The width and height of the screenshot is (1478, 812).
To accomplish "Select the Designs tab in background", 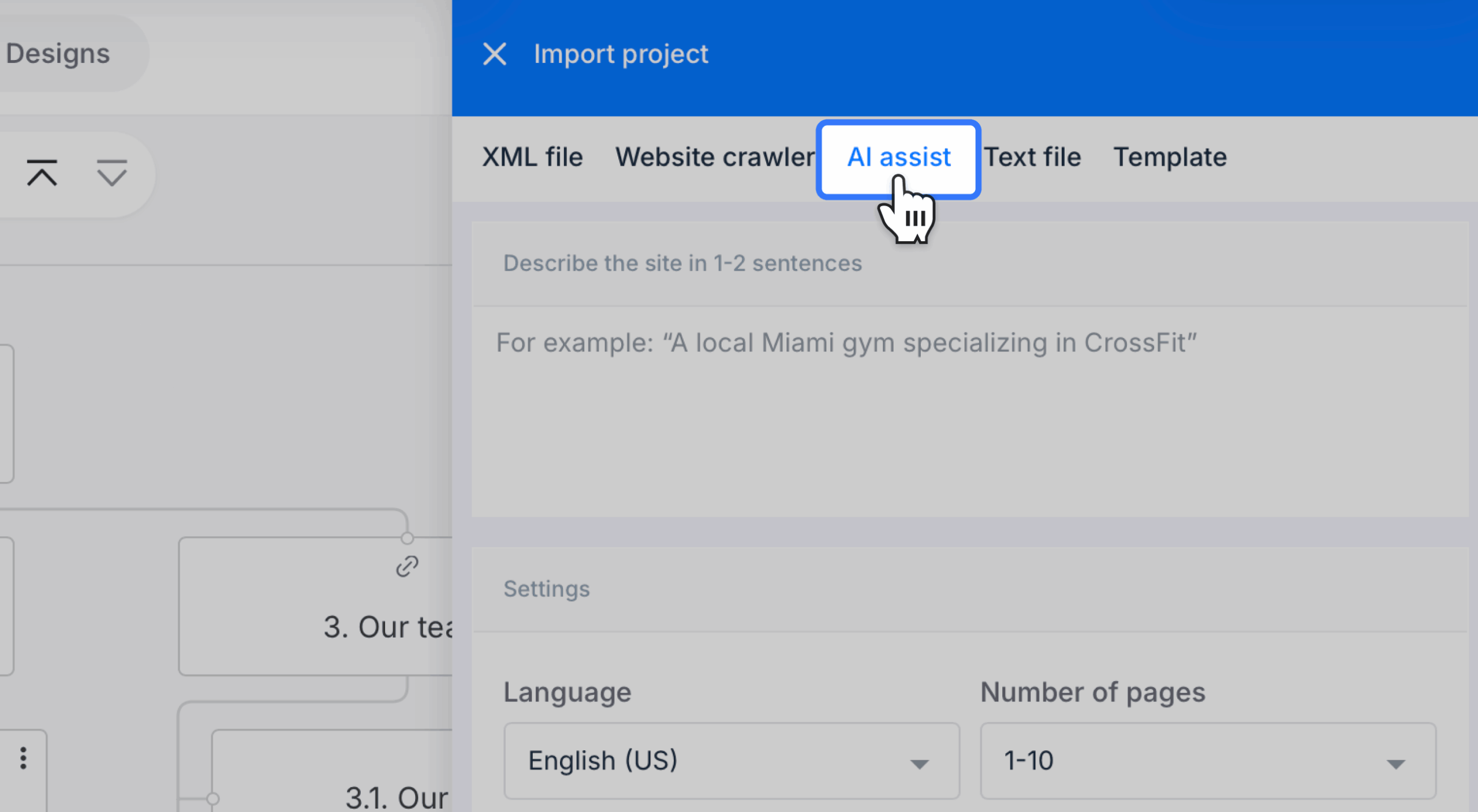I will [58, 54].
